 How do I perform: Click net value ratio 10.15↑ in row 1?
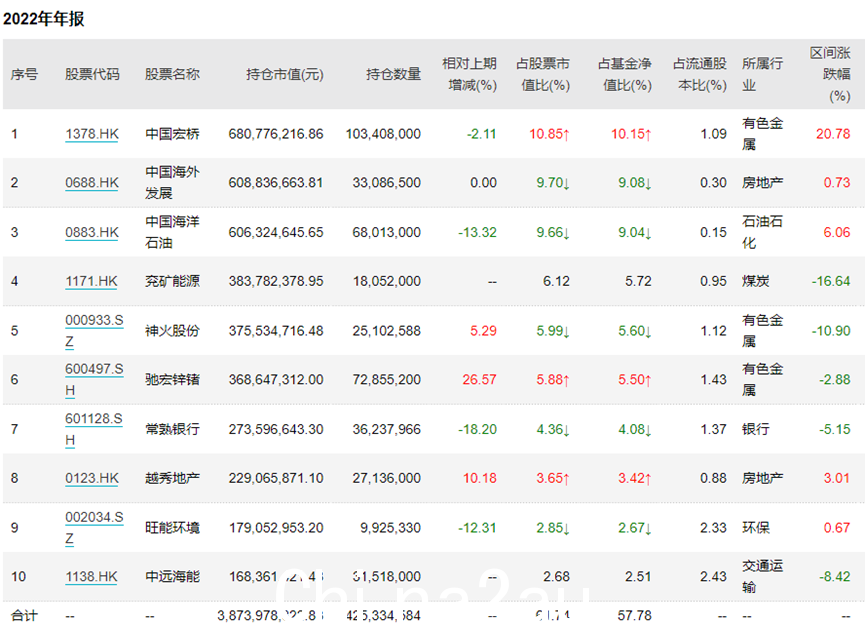tap(631, 134)
